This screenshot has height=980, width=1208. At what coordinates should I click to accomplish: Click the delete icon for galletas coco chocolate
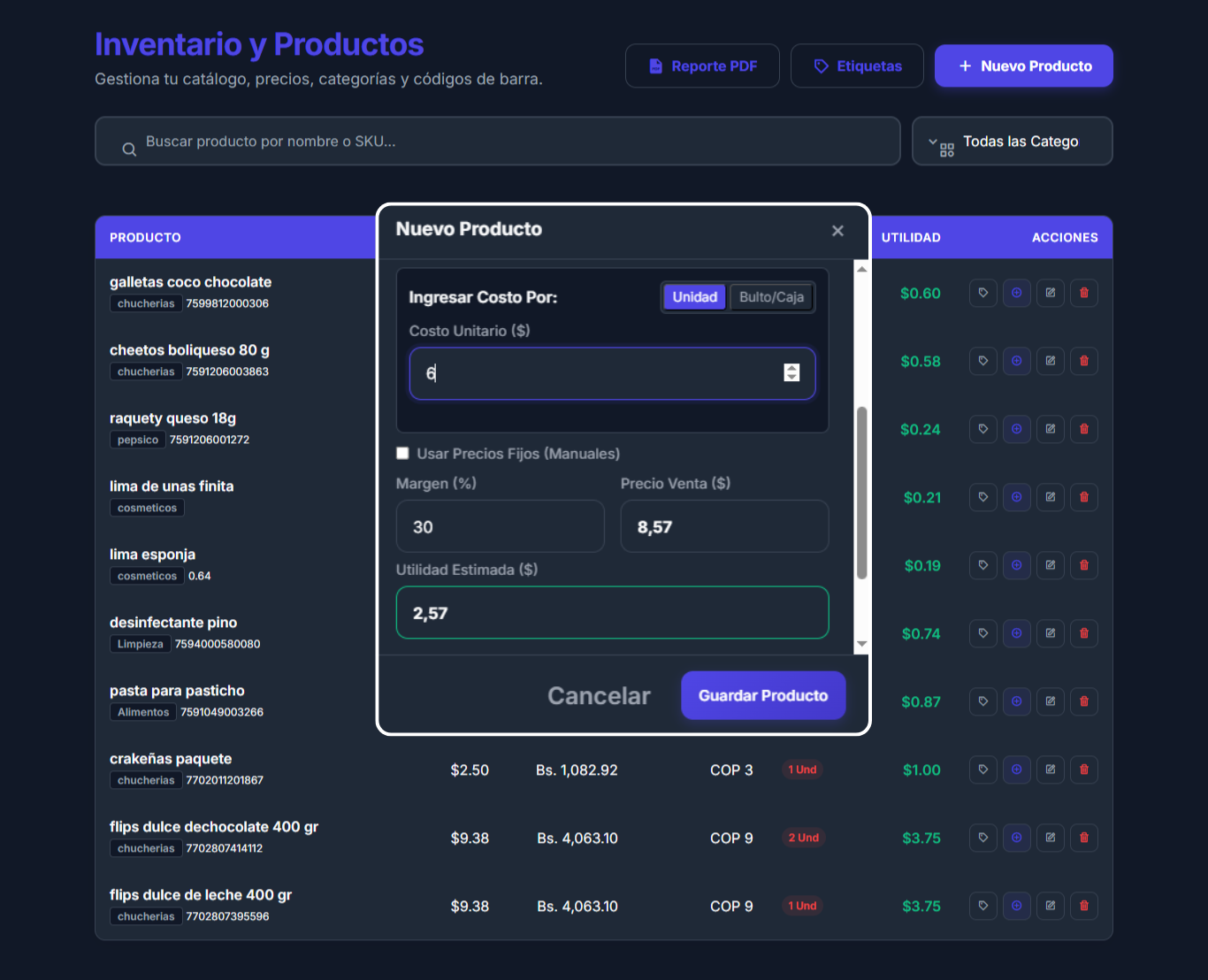[x=1083, y=293]
